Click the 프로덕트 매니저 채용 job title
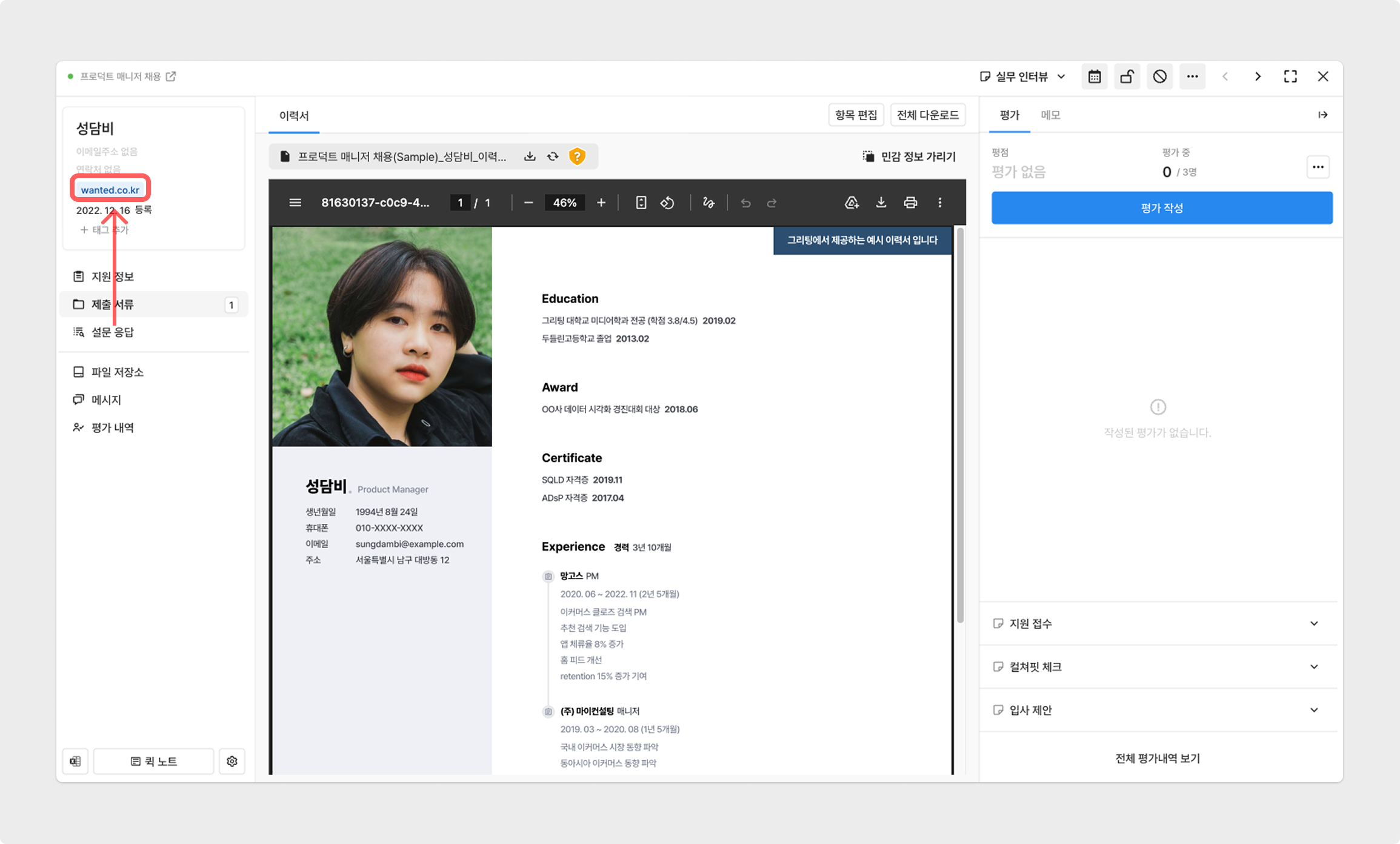The image size is (1400, 844). point(120,76)
